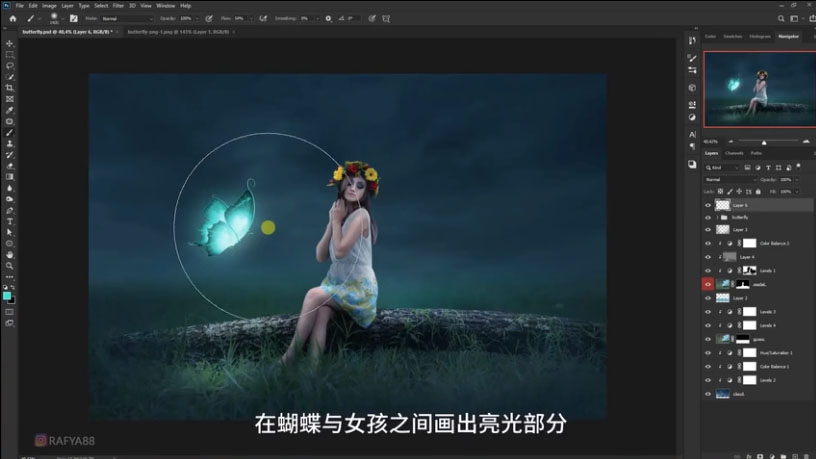Viewport: 816px width, 459px height.
Task: Select the Pen tool
Action: click(x=9, y=211)
